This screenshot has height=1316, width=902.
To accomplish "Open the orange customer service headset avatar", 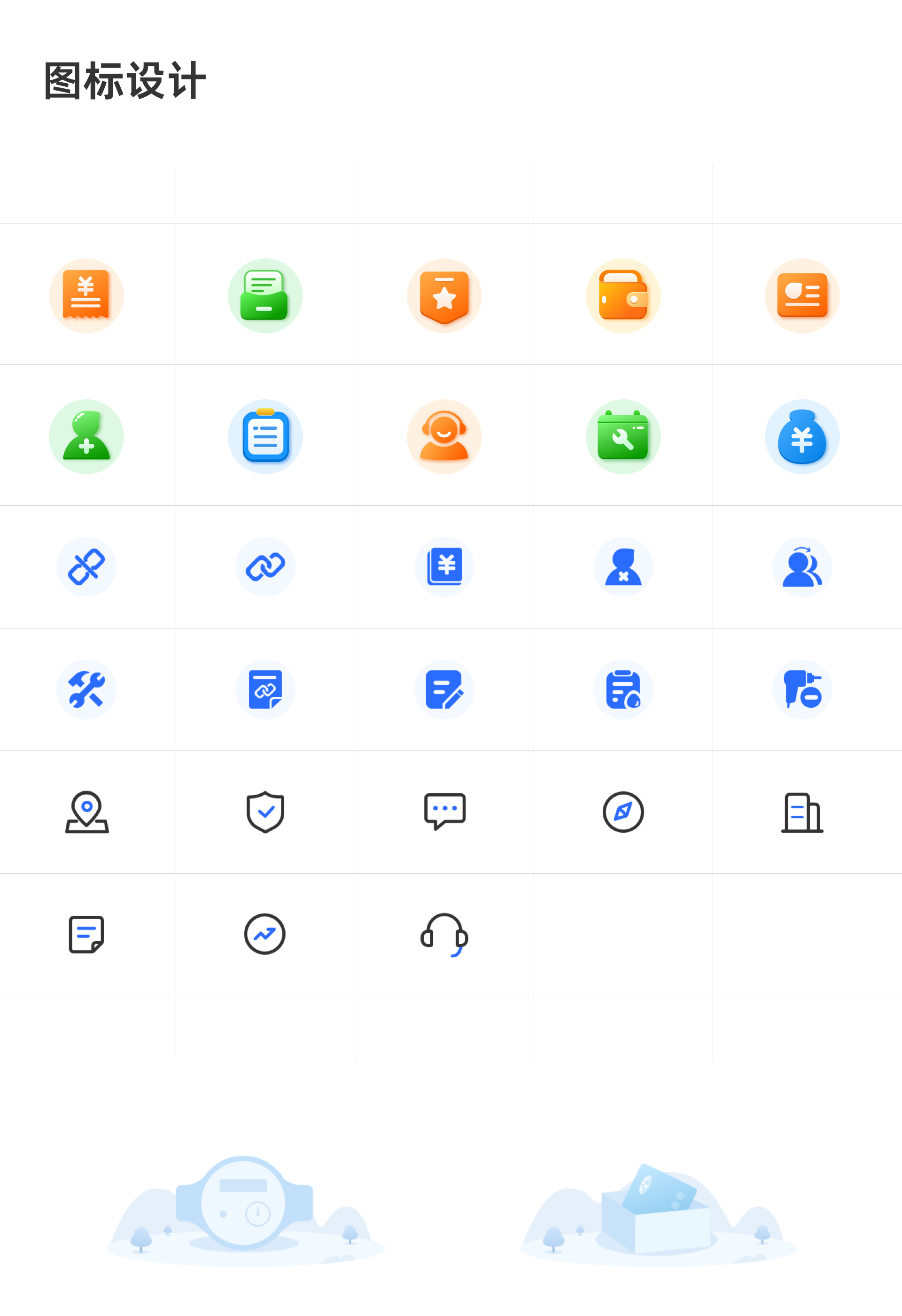I will (444, 437).
